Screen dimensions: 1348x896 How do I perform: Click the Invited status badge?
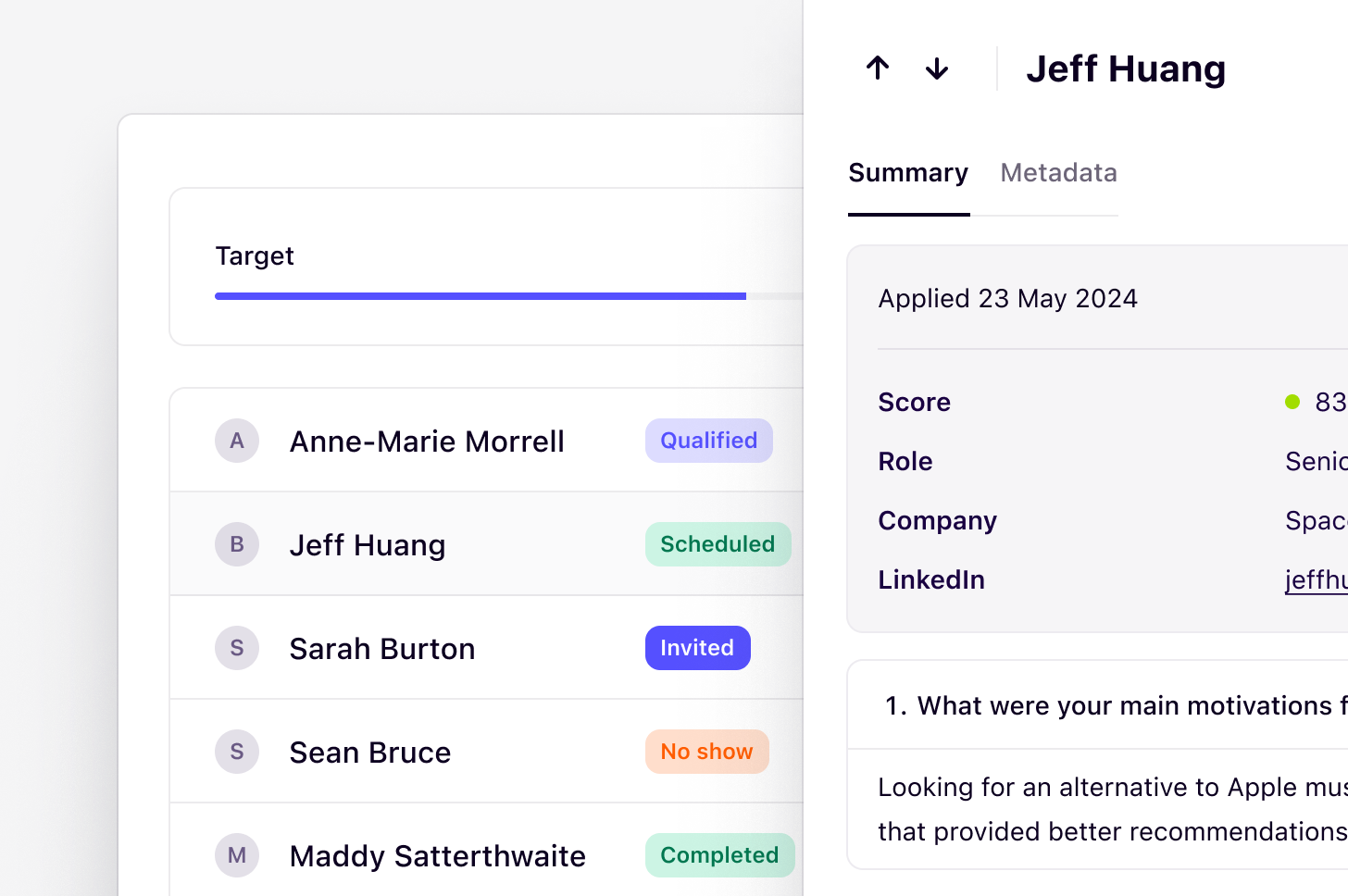tap(697, 648)
